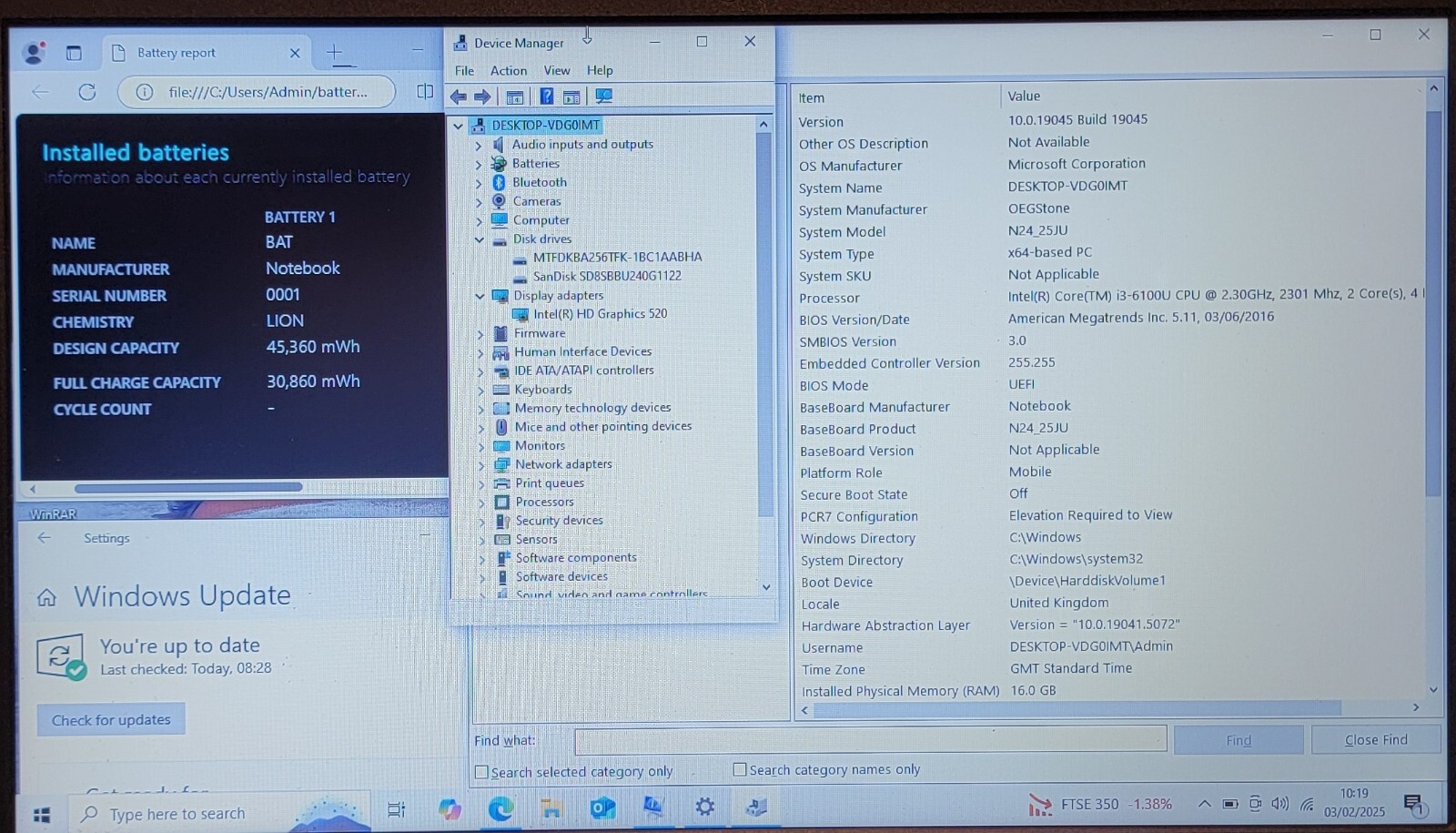Click the Settings Home icon
This screenshot has height=833, width=1456.
coord(46,597)
